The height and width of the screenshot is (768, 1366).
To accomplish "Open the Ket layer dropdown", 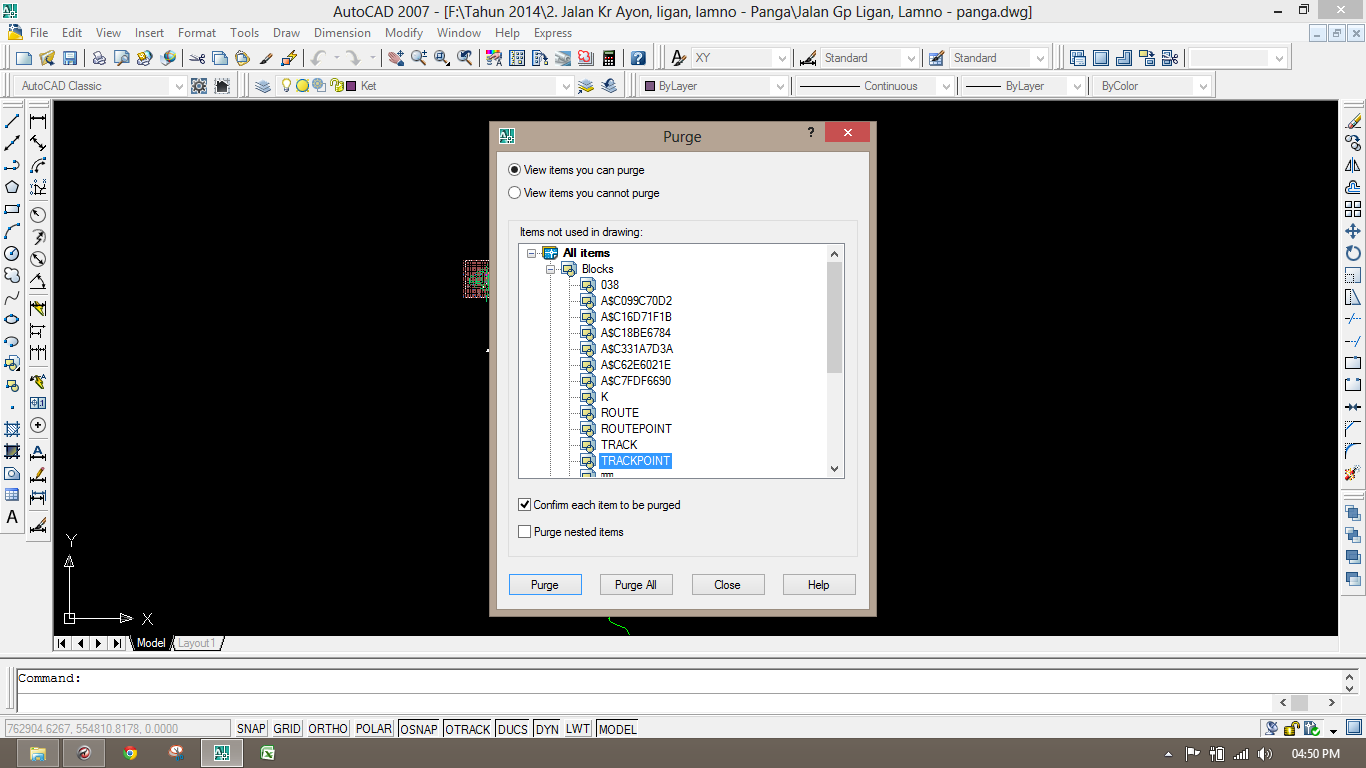I will tap(565, 86).
